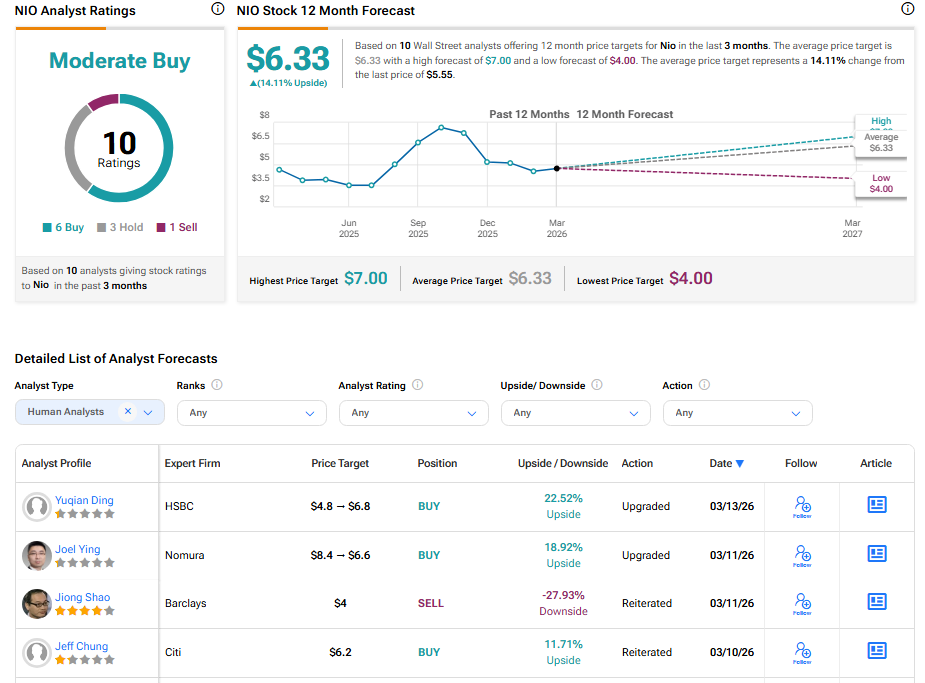The width and height of the screenshot is (925, 683).
Task: Click the Follow icon for Joel Ying
Action: click(801, 554)
